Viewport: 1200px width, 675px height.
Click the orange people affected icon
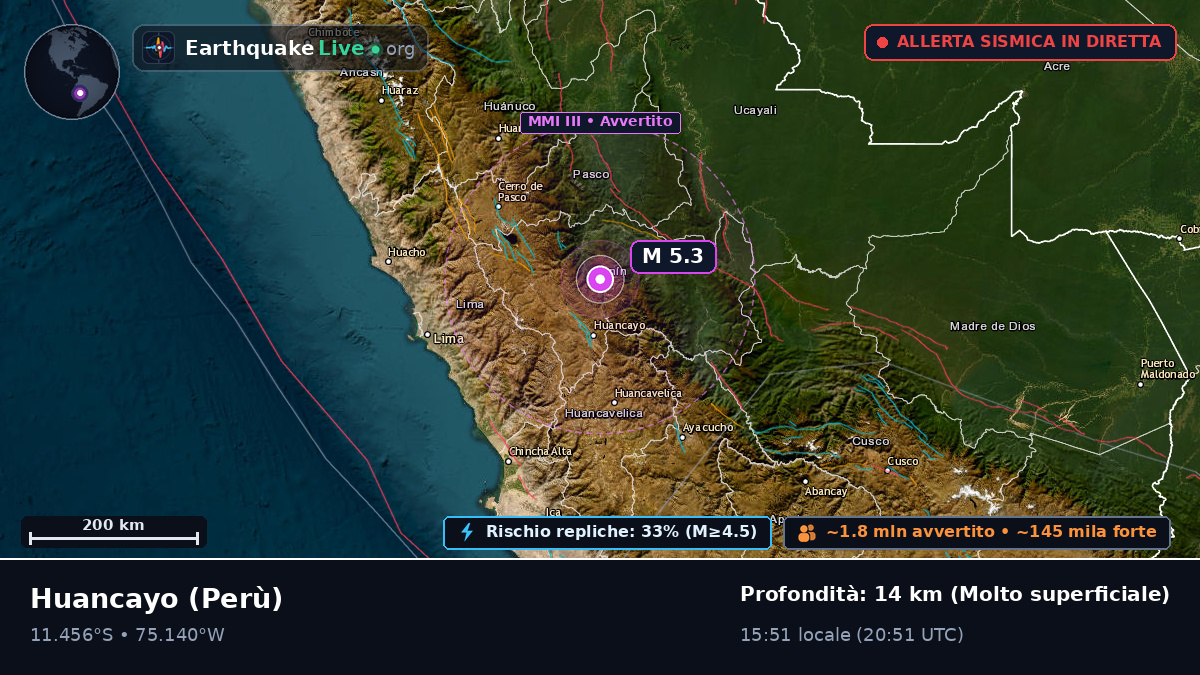pyautogui.click(x=807, y=533)
